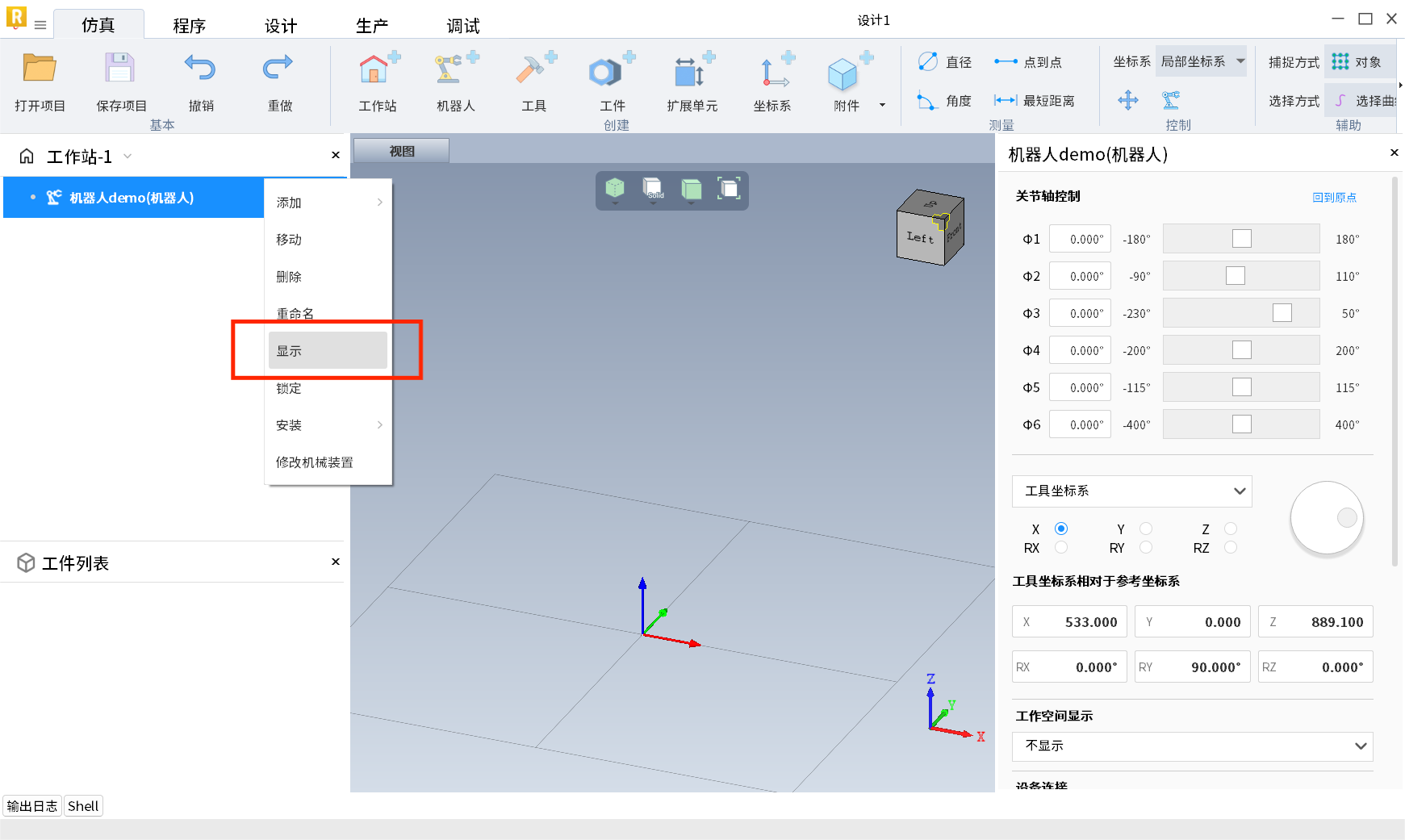Click the 打开项目 folder icon
The height and width of the screenshot is (840, 1405).
(39, 69)
